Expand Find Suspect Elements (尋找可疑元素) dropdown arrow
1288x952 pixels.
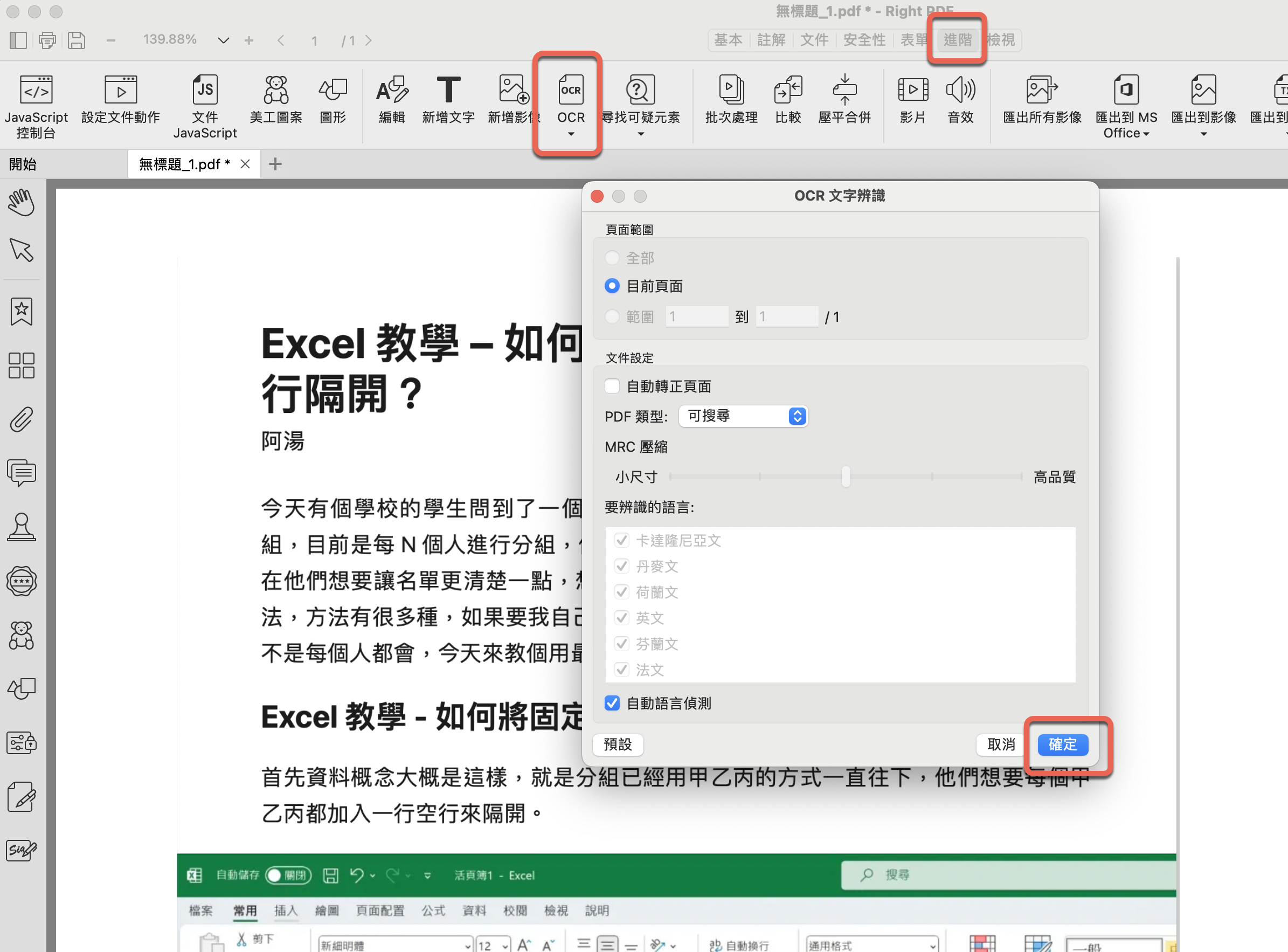click(x=641, y=134)
